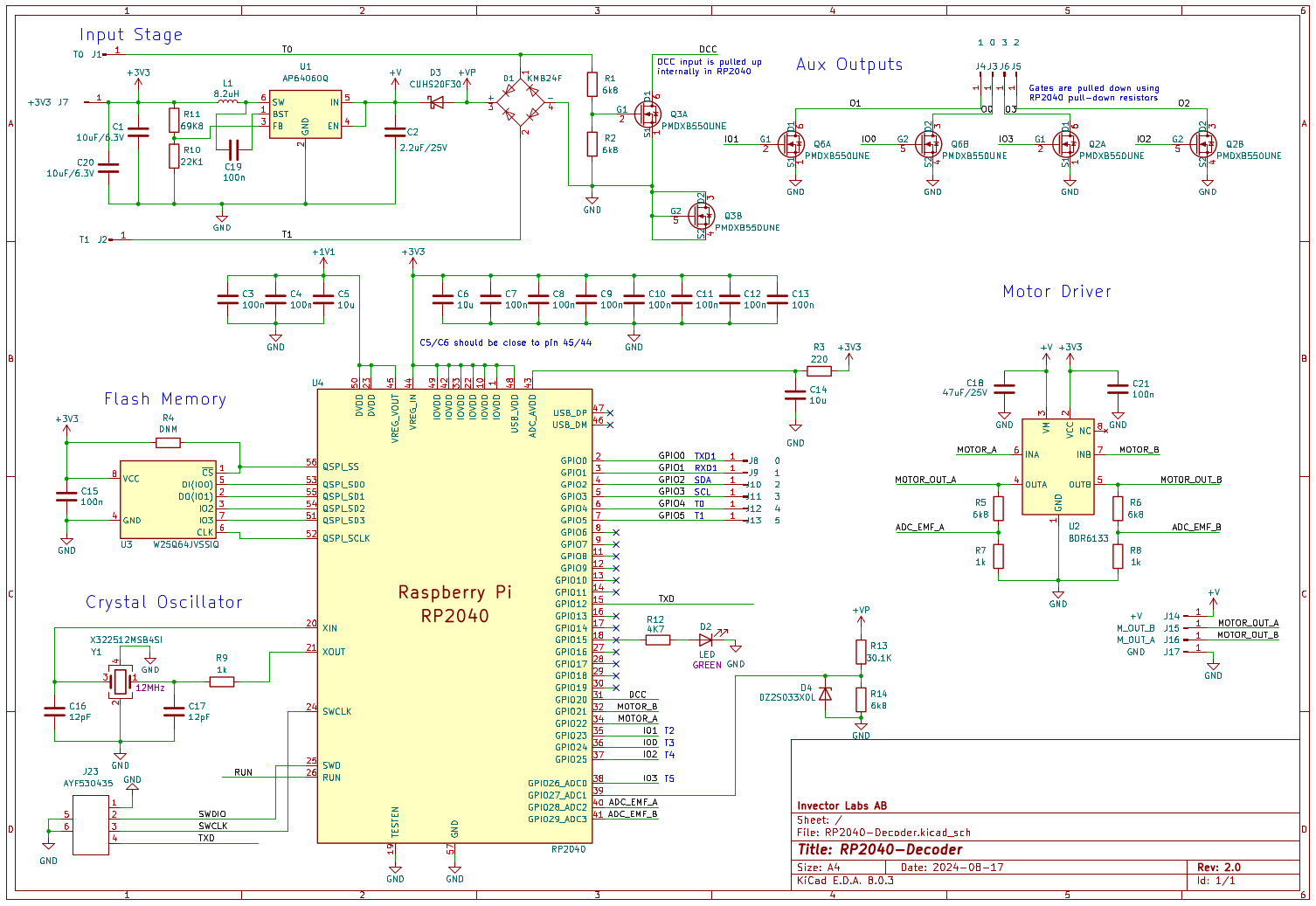Select the Q3A MOSFET symbol

click(647, 114)
